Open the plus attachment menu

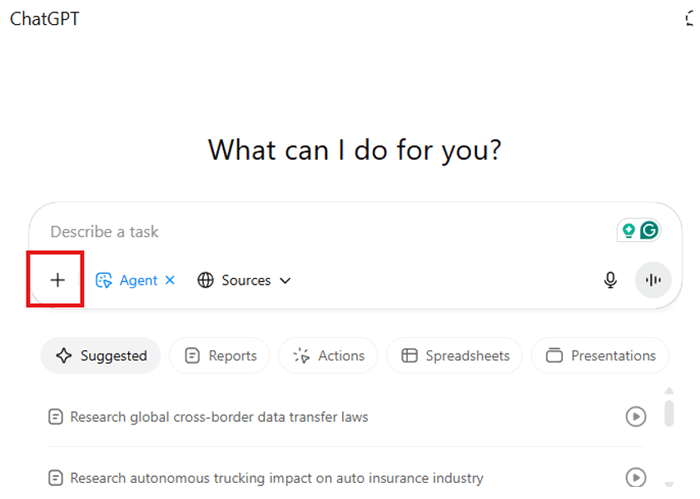coord(57,280)
